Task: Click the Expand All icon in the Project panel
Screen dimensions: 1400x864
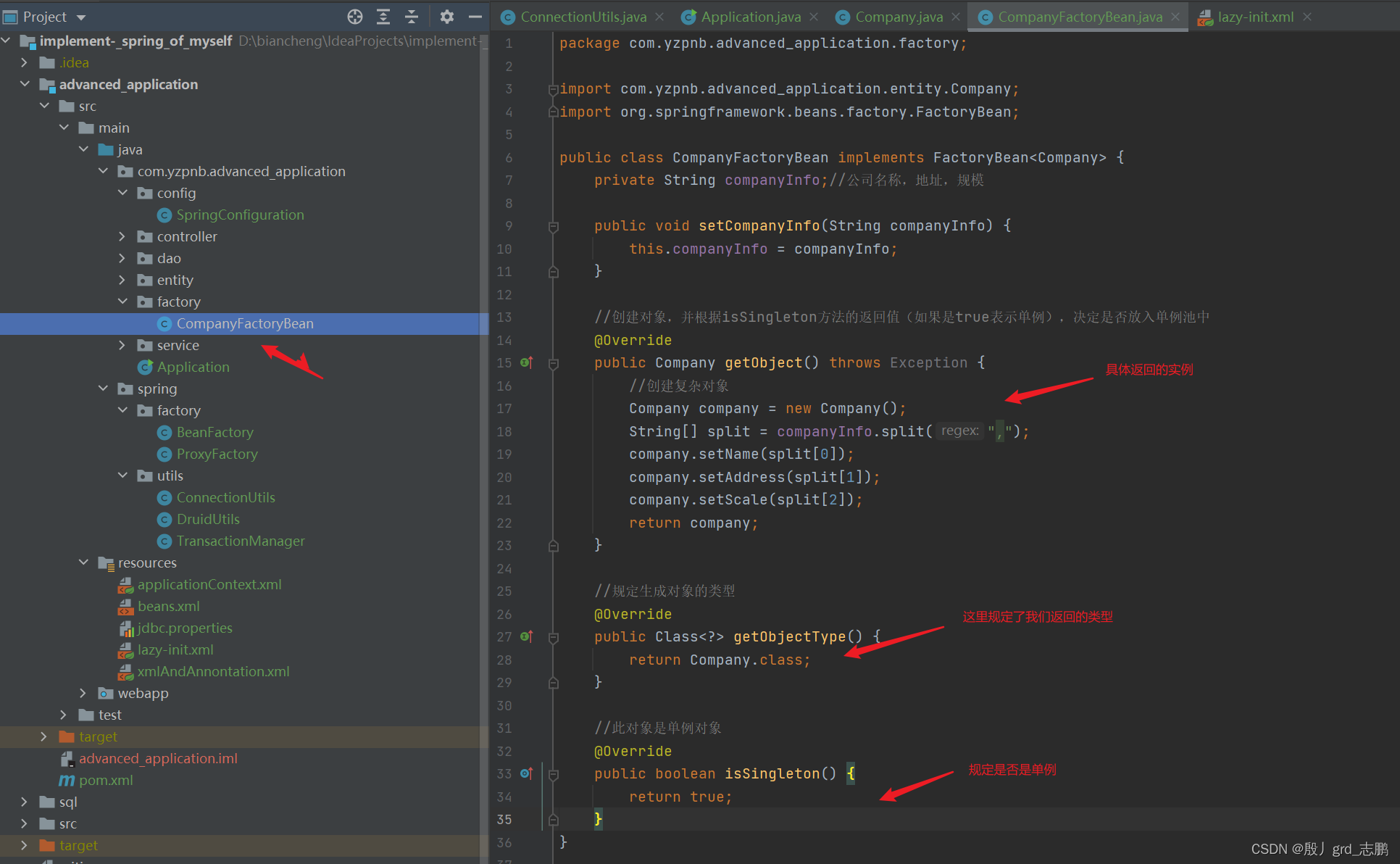Action: (x=383, y=17)
